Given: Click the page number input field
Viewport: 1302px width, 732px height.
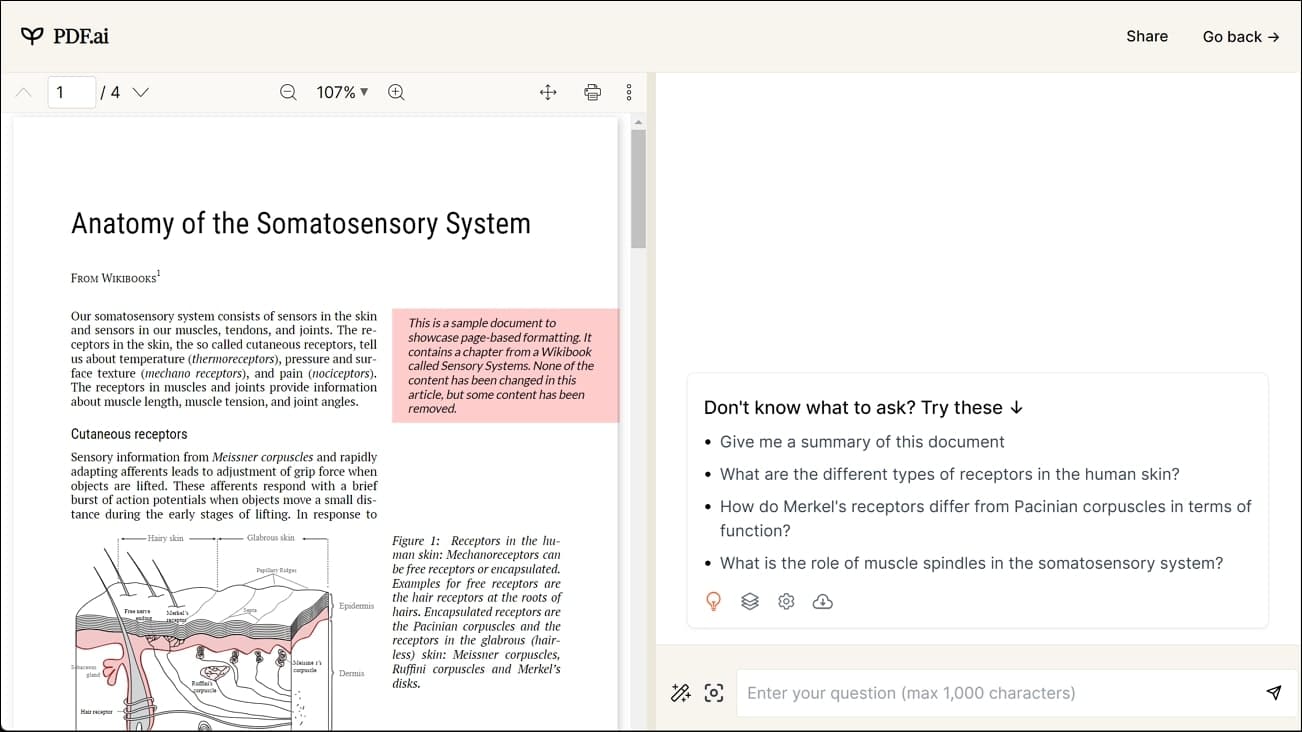Looking at the screenshot, I should pyautogui.click(x=72, y=92).
